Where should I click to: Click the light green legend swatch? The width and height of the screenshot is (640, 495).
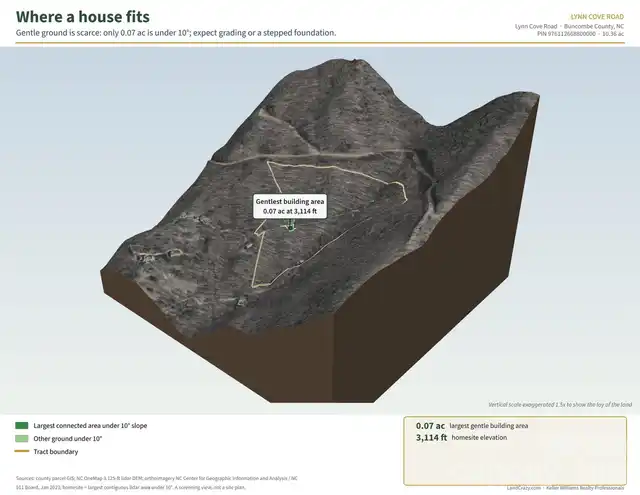coord(22,439)
